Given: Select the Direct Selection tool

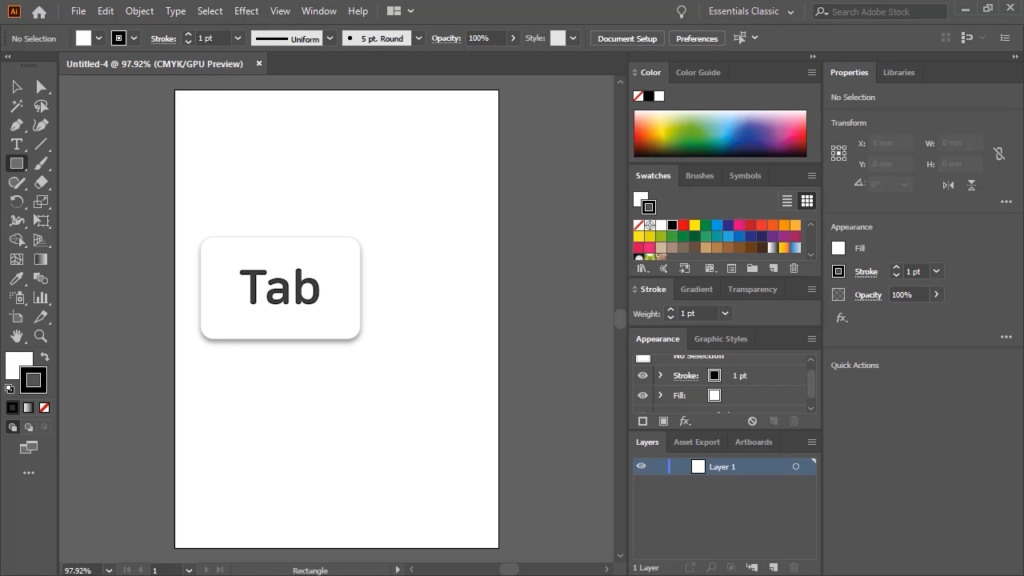Looking at the screenshot, I should pos(41,87).
